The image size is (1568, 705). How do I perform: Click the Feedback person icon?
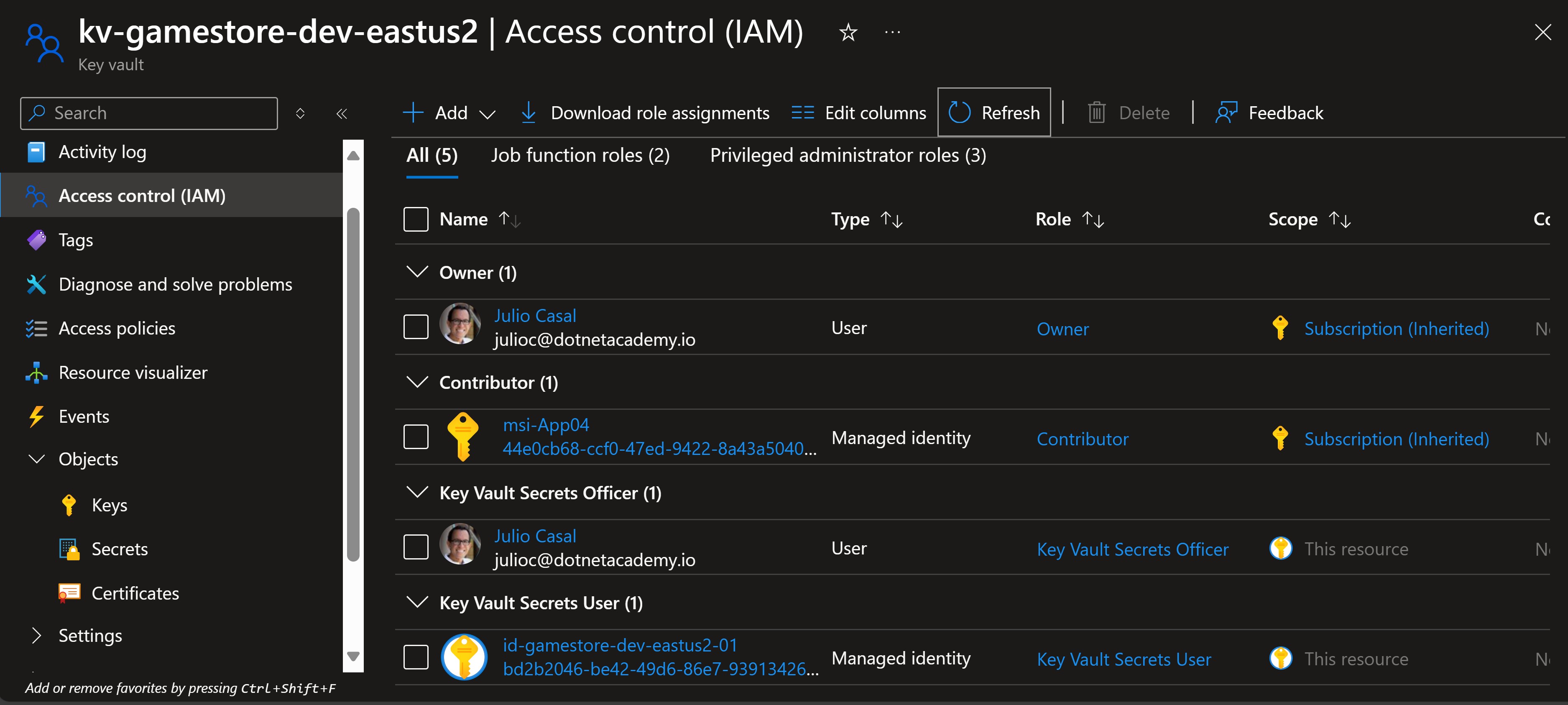click(x=1226, y=112)
